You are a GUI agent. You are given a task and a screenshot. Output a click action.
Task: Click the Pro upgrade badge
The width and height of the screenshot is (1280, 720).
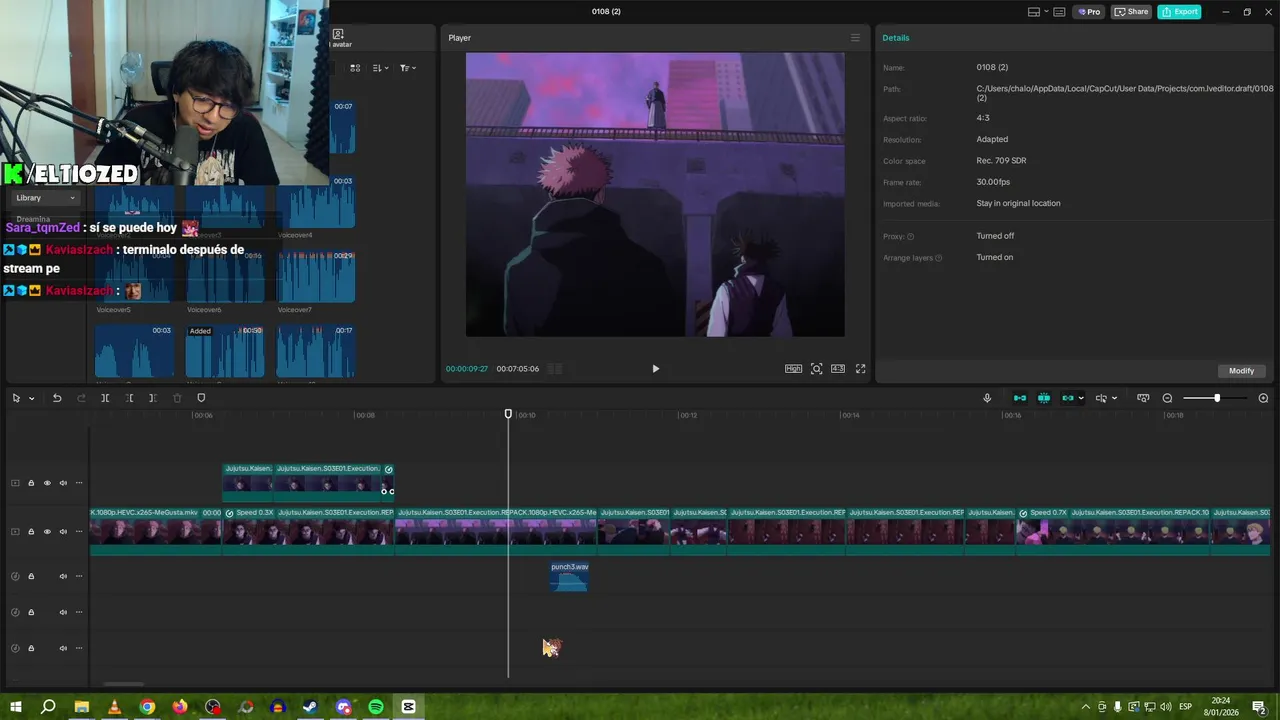(1088, 12)
